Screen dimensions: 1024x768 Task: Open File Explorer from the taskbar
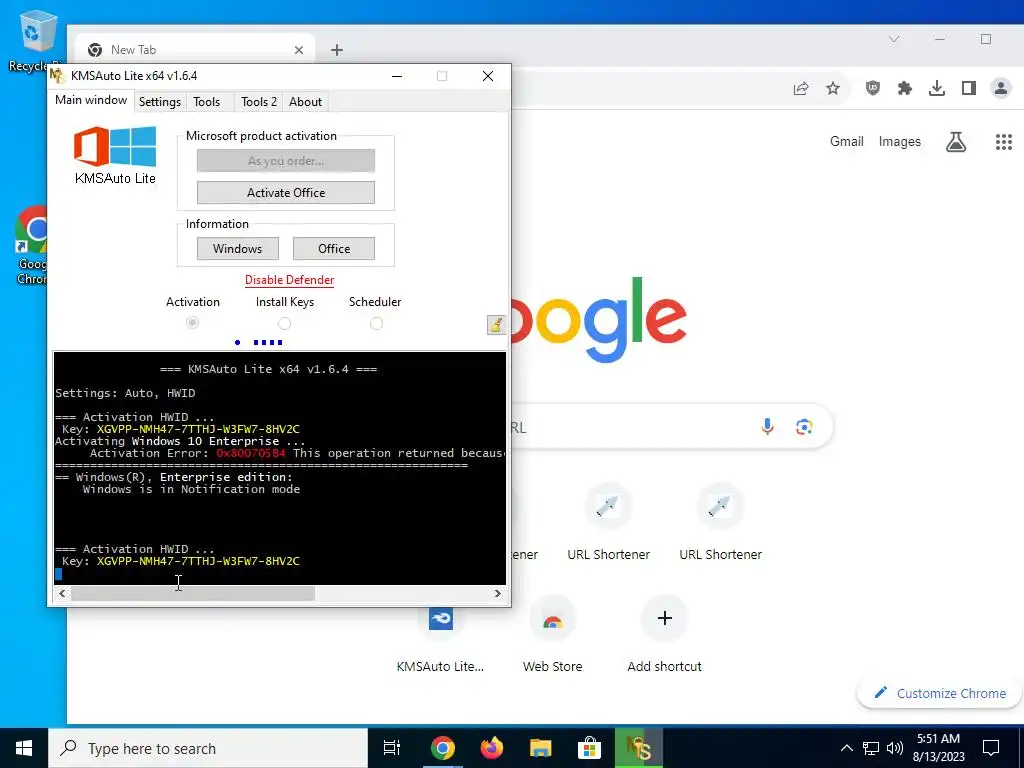pos(540,748)
